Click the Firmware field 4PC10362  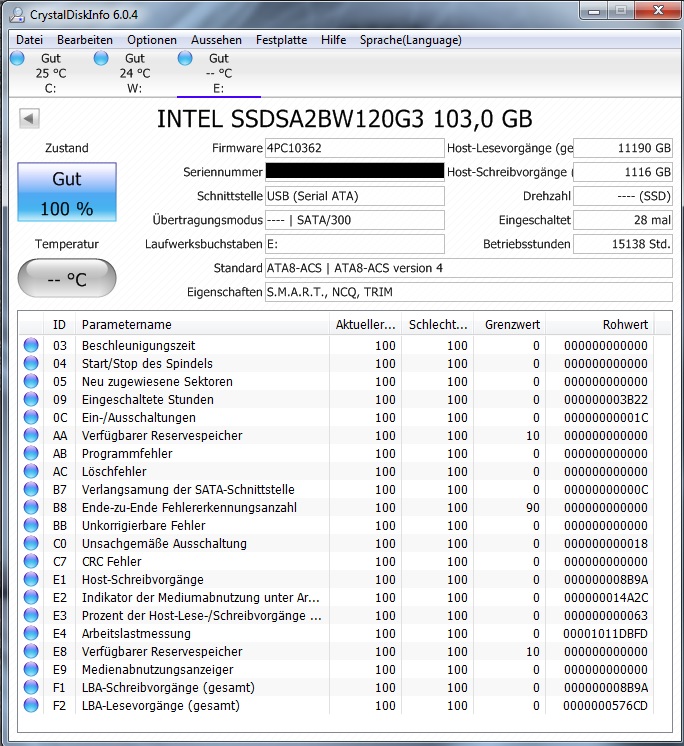(354, 148)
